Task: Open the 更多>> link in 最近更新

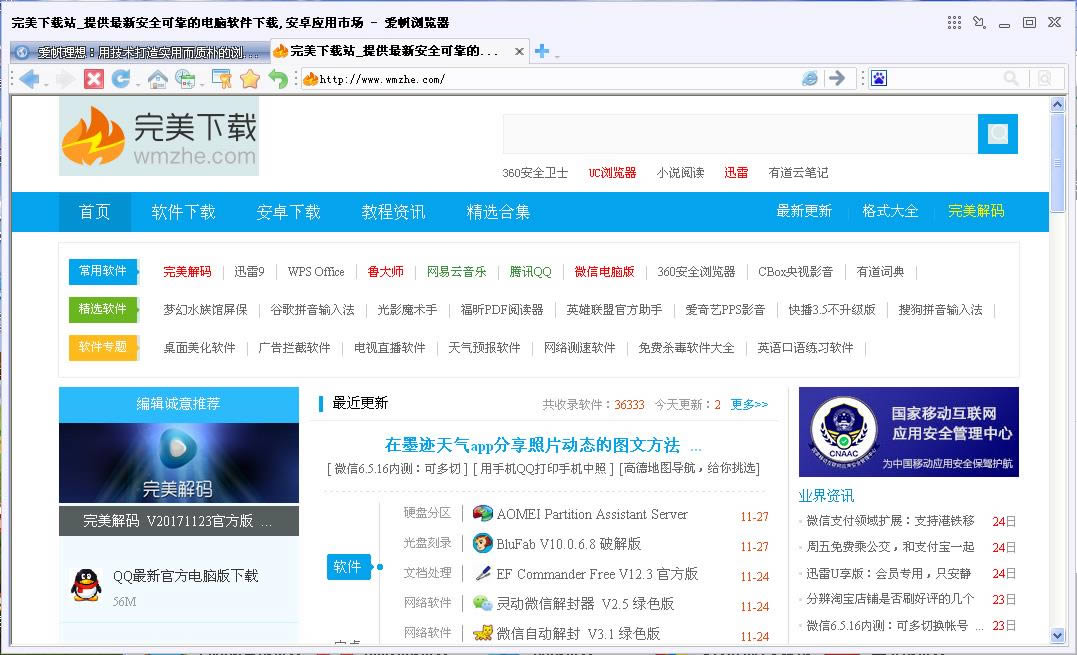Action: coord(749,404)
